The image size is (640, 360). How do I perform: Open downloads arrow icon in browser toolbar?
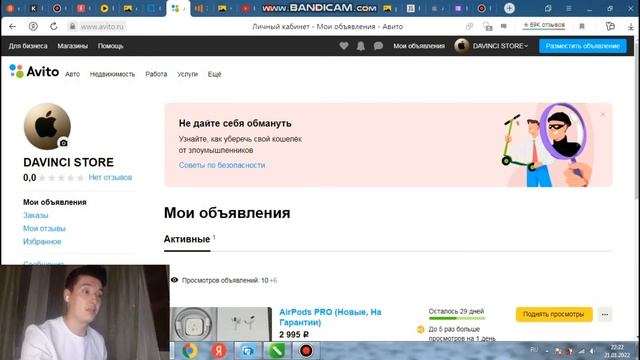point(631,27)
